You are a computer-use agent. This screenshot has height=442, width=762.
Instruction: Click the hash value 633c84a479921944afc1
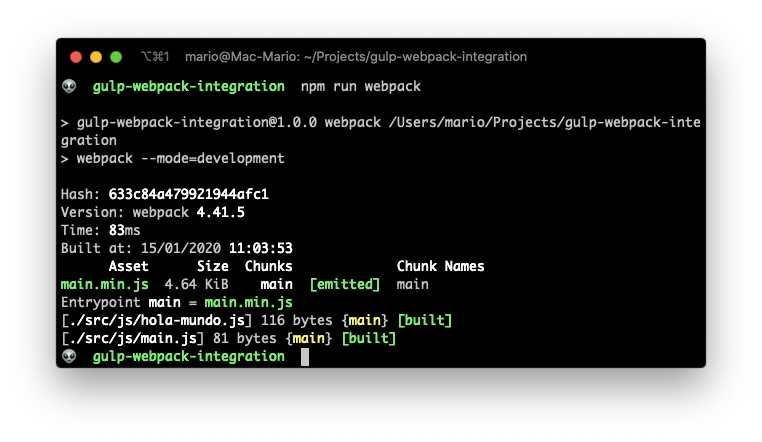tap(189, 194)
